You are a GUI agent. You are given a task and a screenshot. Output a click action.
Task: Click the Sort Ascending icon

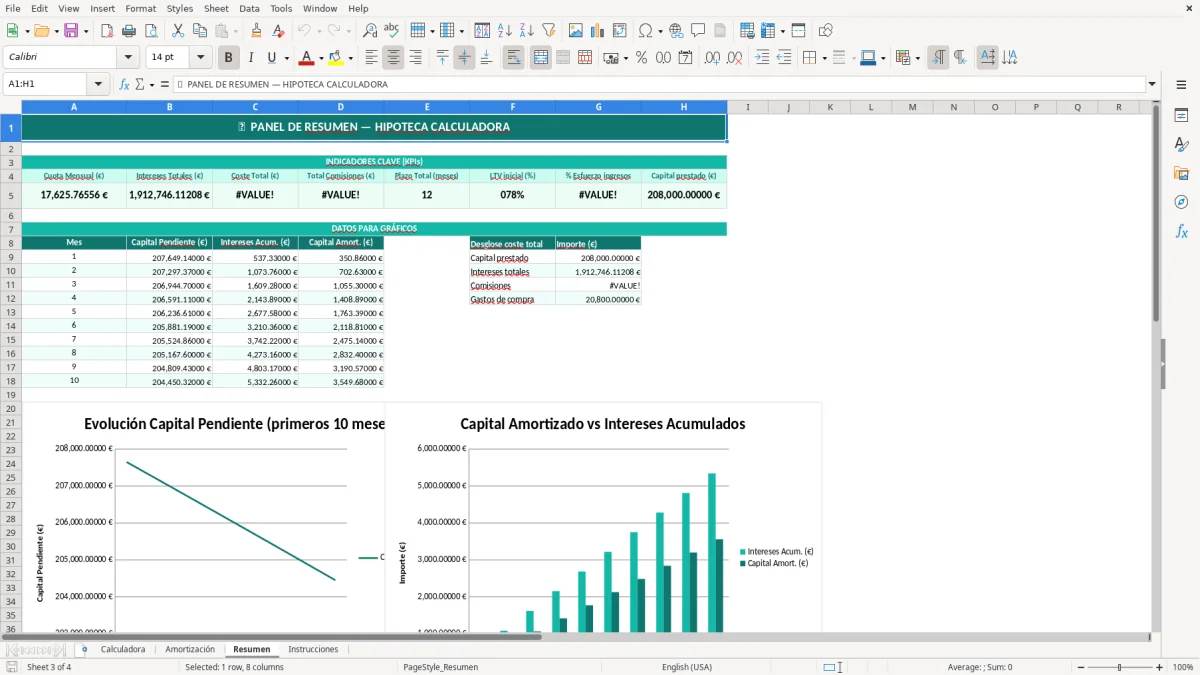(x=504, y=31)
